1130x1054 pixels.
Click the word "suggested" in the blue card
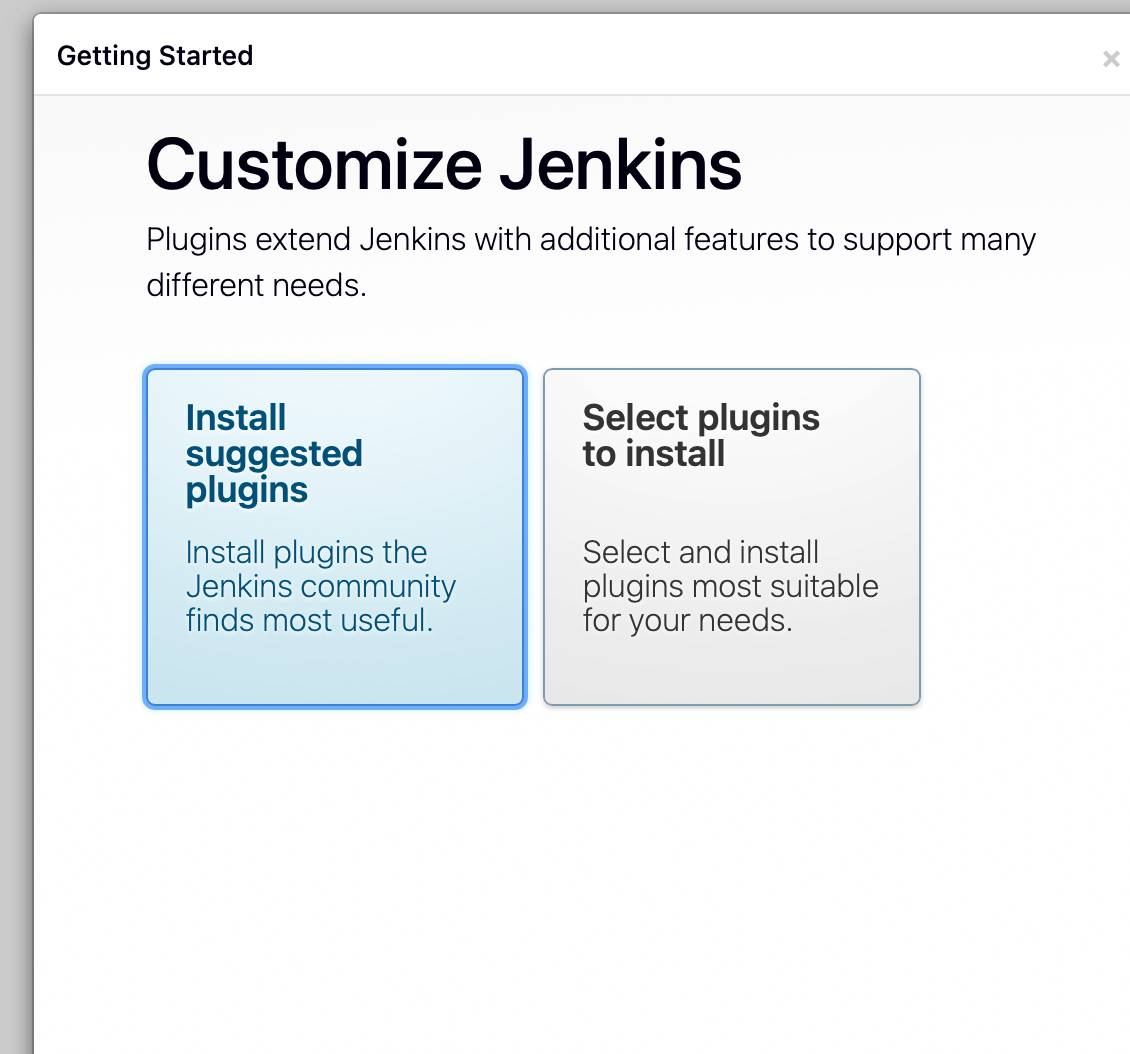point(273,454)
